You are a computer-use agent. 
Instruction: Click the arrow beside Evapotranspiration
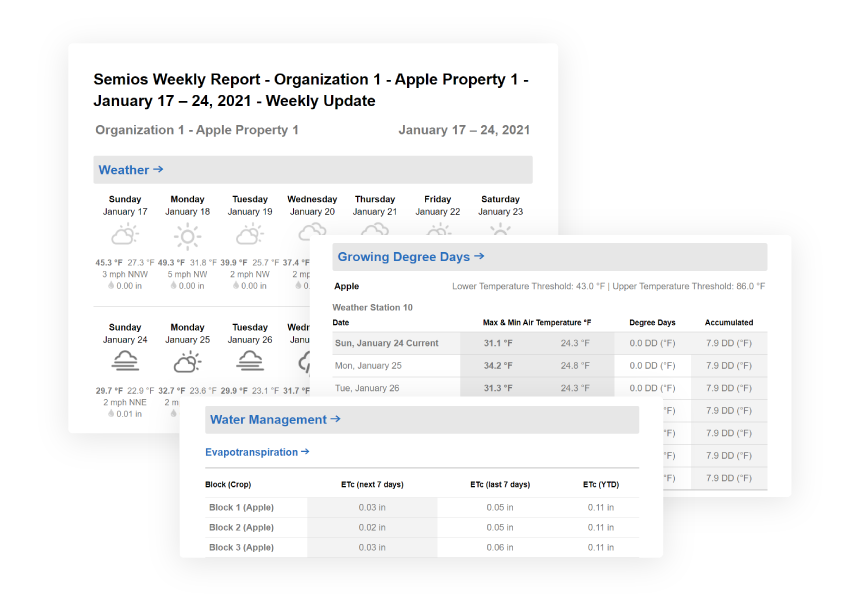[305, 451]
